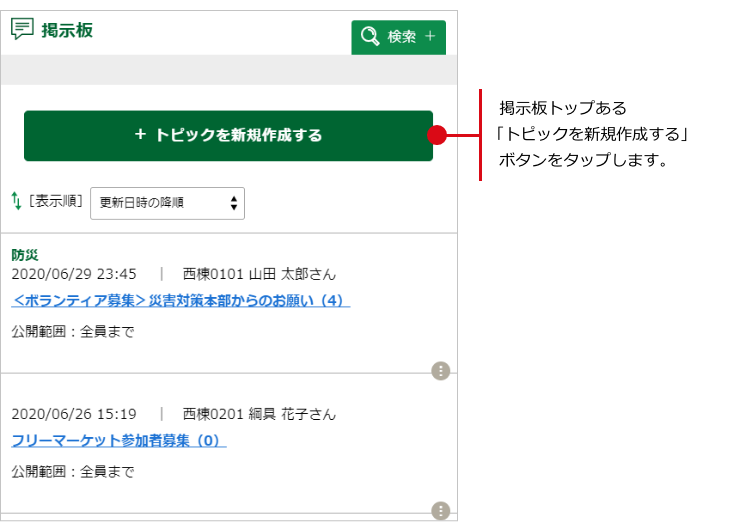Image resolution: width=750 pixels, height=531 pixels.
Task: Click the red callout dot marker
Action: point(436,135)
